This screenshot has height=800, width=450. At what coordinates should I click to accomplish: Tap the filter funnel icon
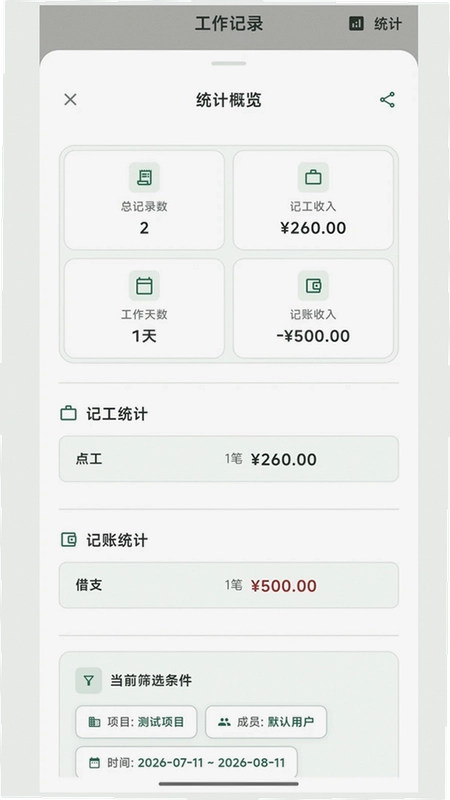89,681
